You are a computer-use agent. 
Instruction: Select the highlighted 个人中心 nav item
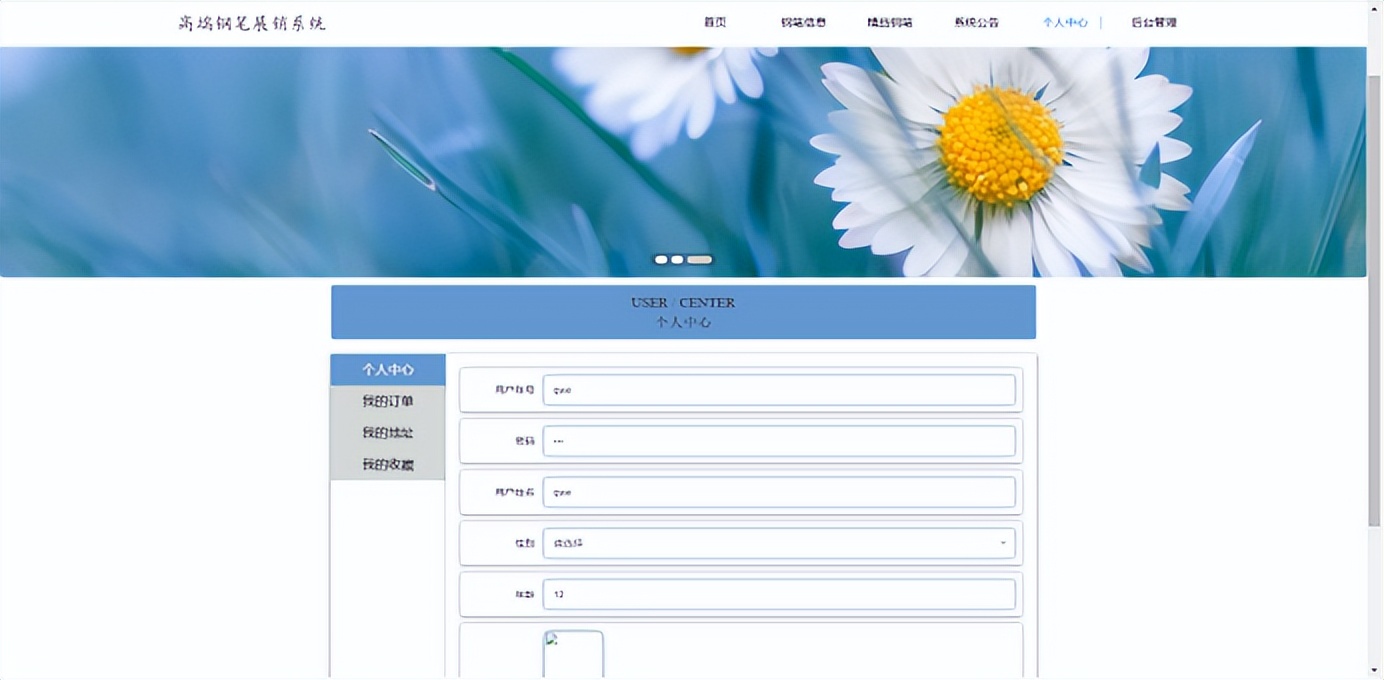click(x=1063, y=22)
